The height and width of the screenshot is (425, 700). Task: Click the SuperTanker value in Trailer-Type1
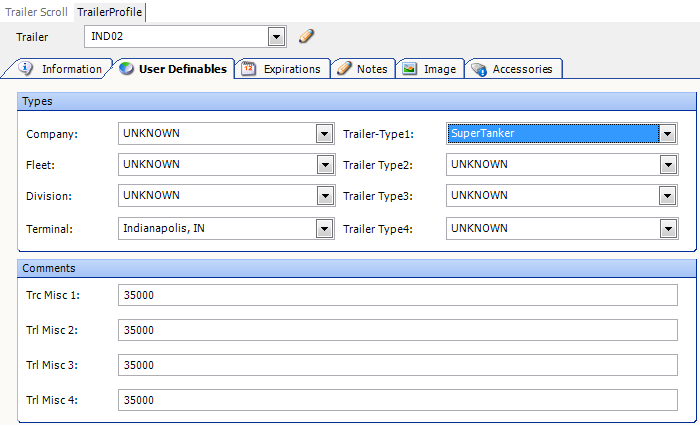click(x=483, y=133)
